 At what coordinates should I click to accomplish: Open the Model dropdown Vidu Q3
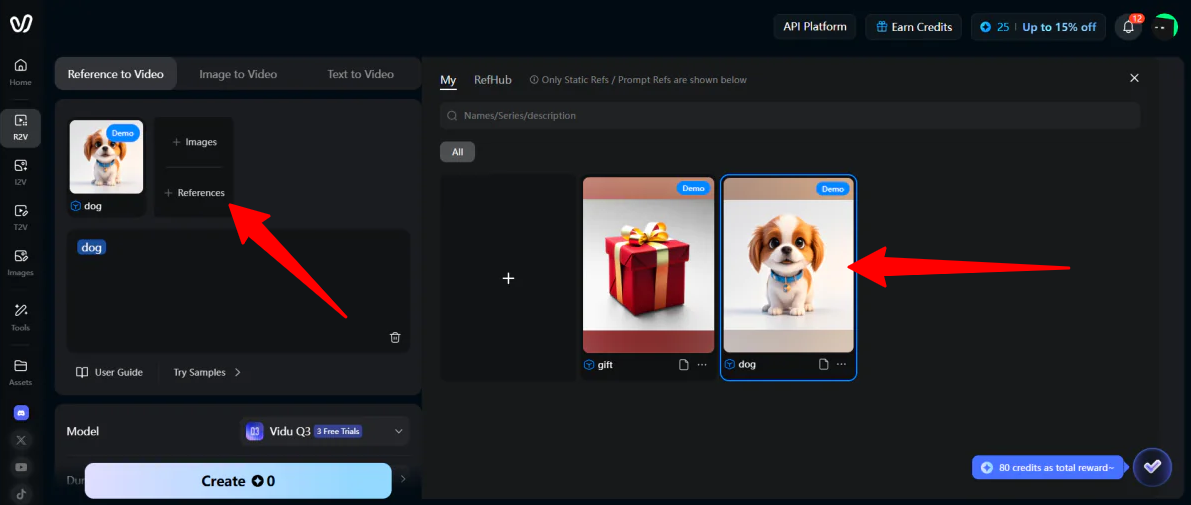pyautogui.click(x=325, y=431)
